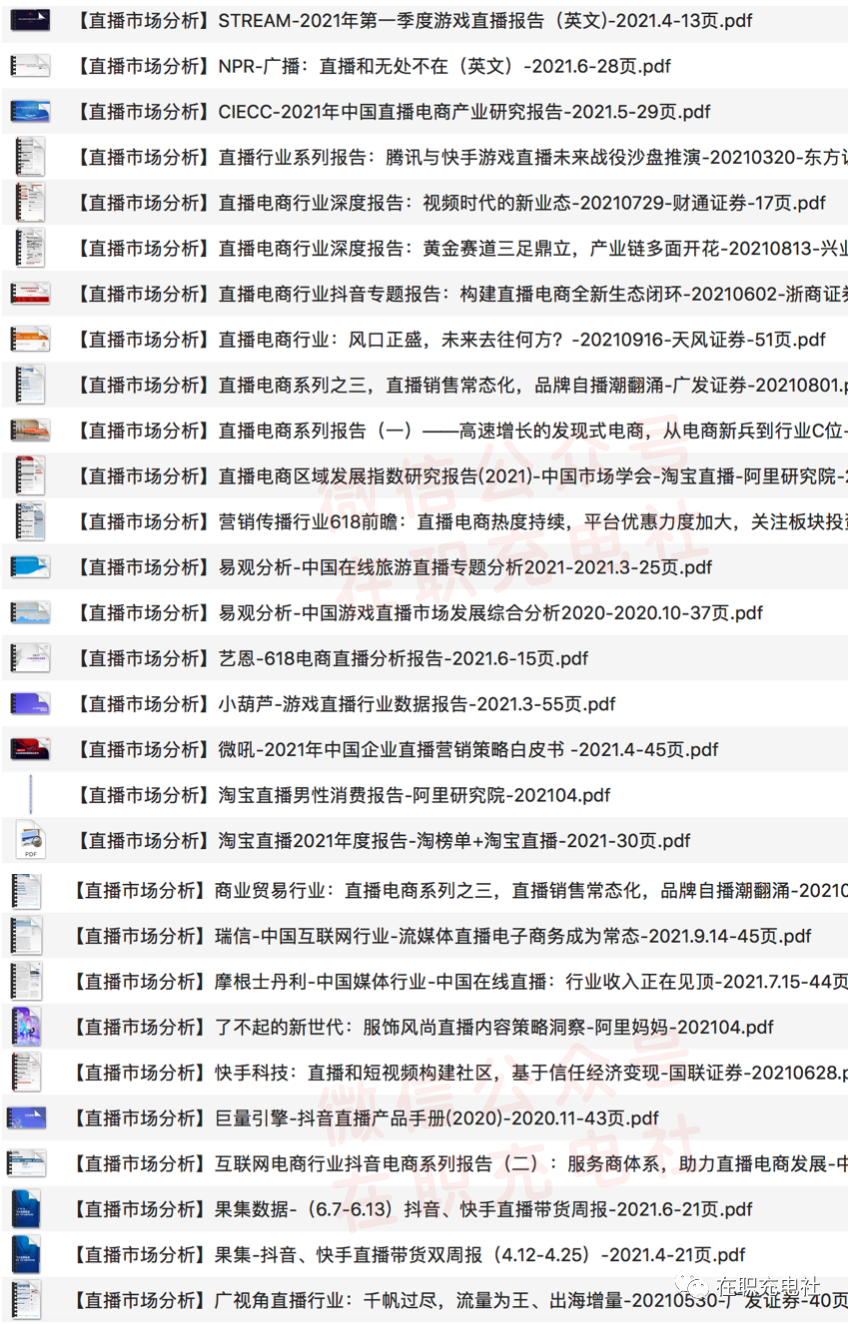The width and height of the screenshot is (848, 1324).
Task: Click the 直播电商区域发展指数研究报告 file icon
Action: pos(30,476)
